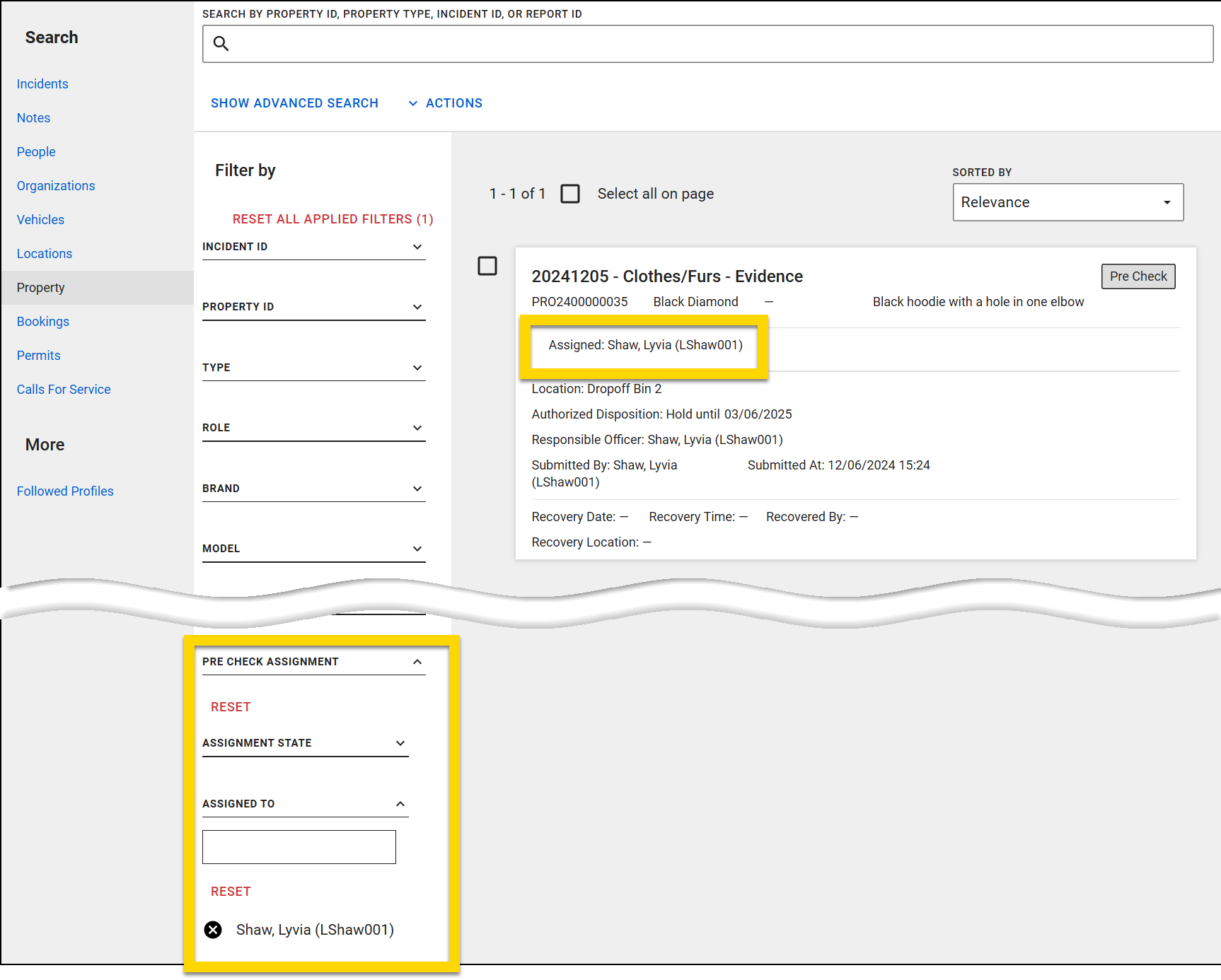The height and width of the screenshot is (980, 1221).
Task: Select the checkbox beside the Clothes/Furs record
Action: point(487,267)
